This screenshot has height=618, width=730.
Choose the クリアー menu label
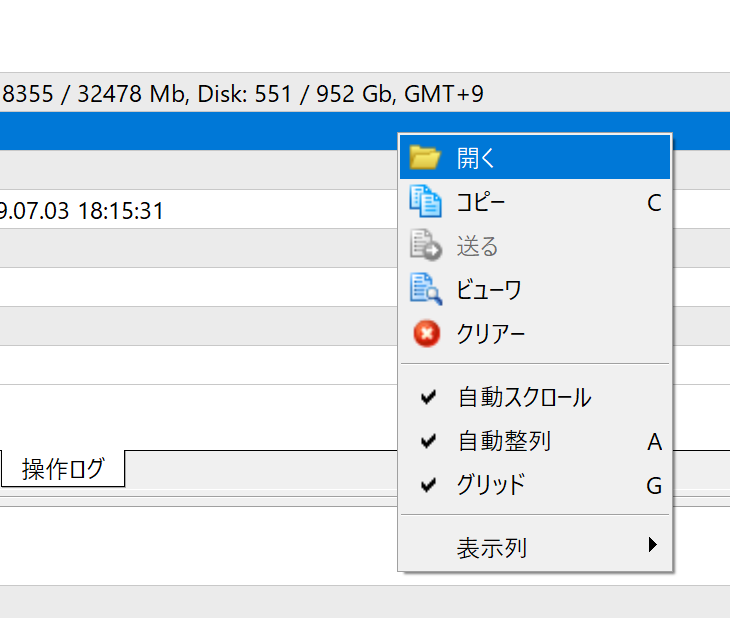click(x=491, y=334)
